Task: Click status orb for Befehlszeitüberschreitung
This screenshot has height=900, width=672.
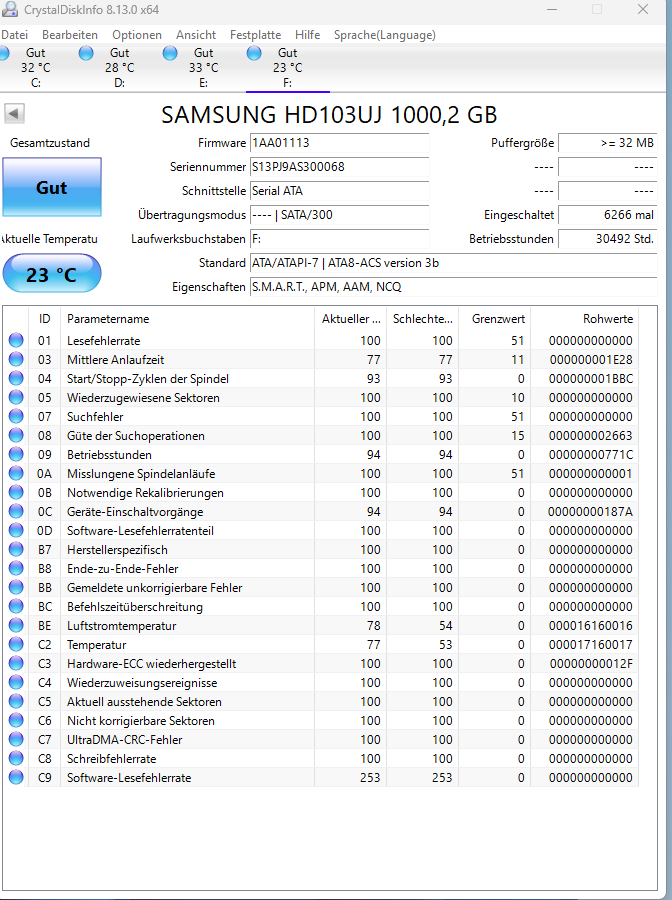Action: [x=16, y=606]
